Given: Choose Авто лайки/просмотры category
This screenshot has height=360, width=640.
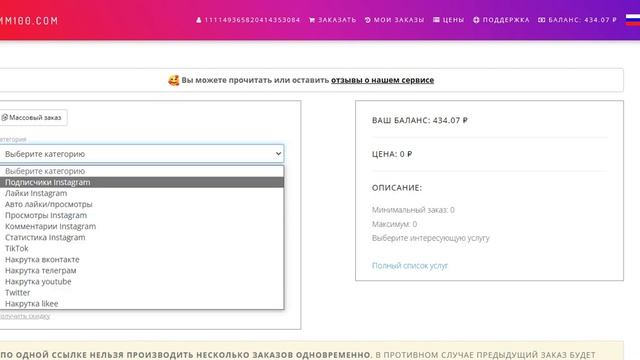Looking at the screenshot, I should (142, 204).
